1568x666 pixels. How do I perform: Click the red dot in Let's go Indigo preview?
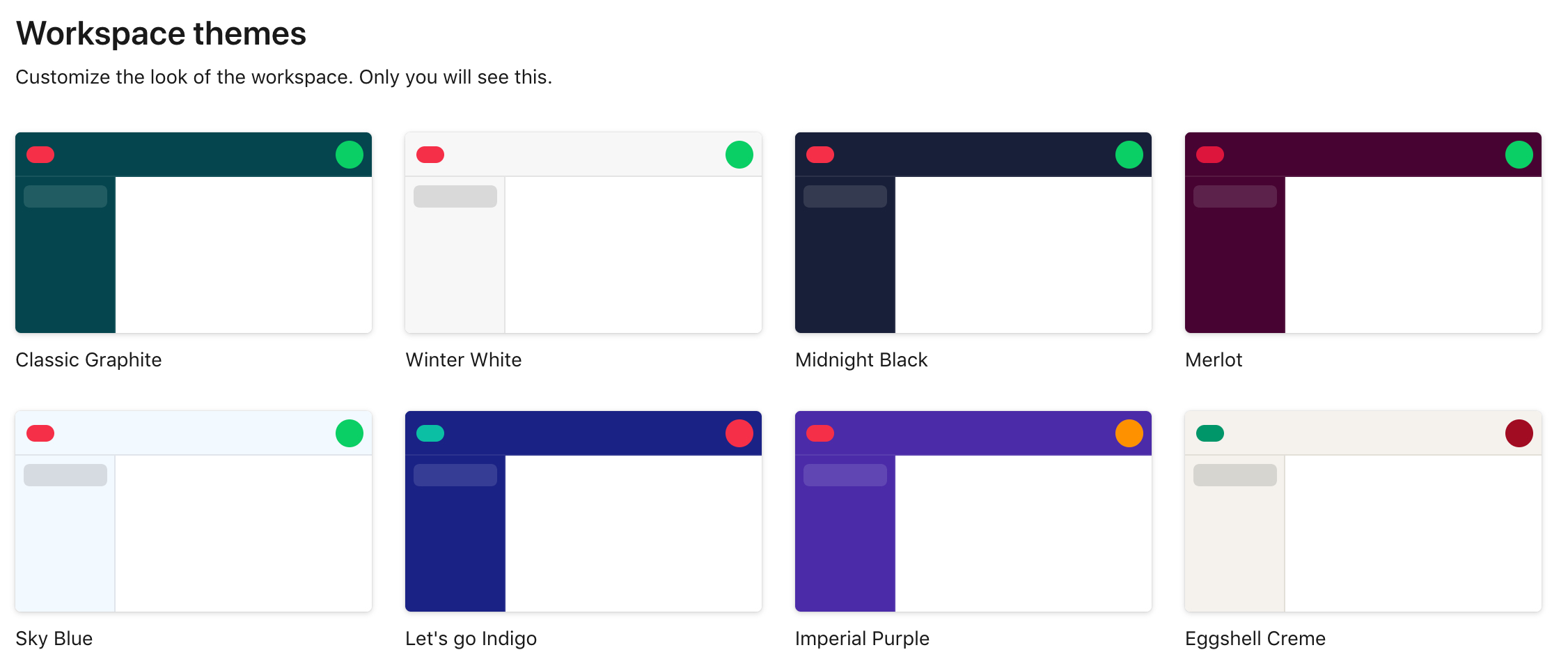pyautogui.click(x=740, y=433)
